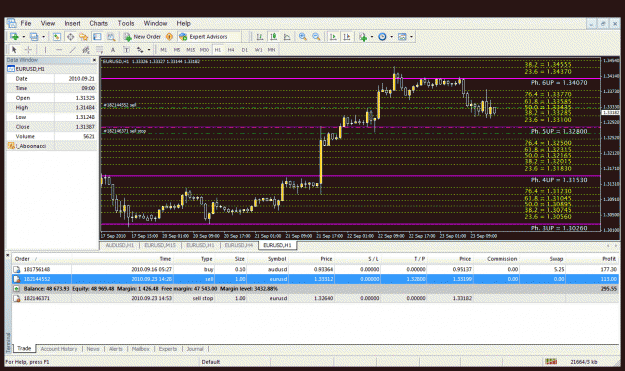Open the Insert menu

click(x=72, y=23)
